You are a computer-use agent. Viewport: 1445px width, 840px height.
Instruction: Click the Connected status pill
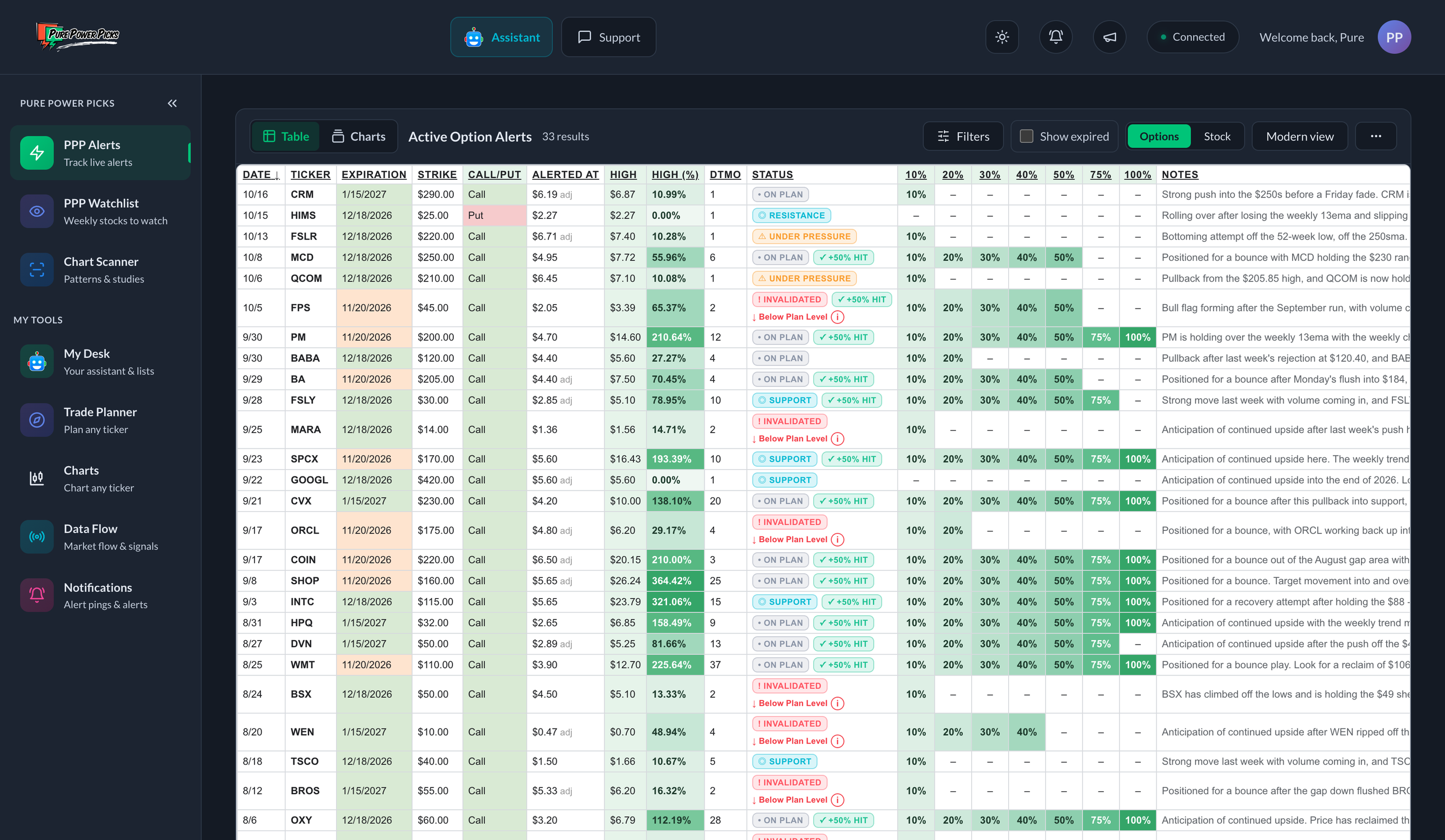[x=1193, y=38]
